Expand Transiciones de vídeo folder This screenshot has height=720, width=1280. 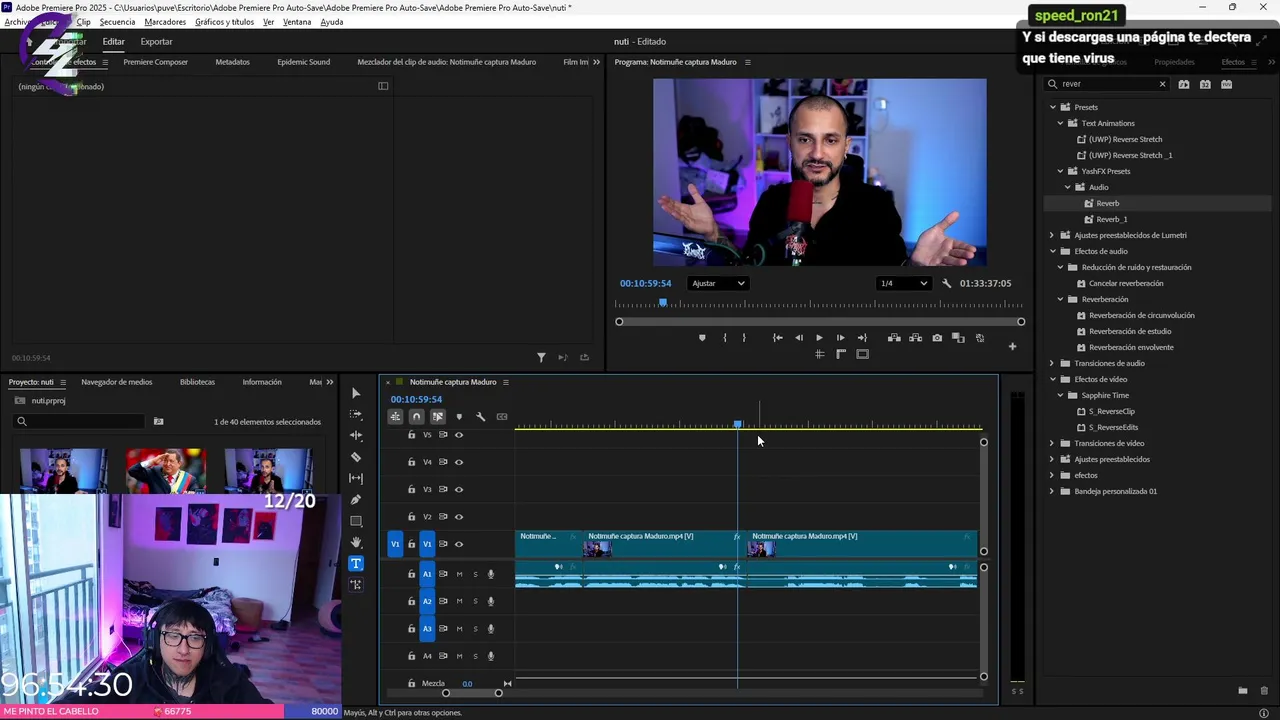(1053, 443)
